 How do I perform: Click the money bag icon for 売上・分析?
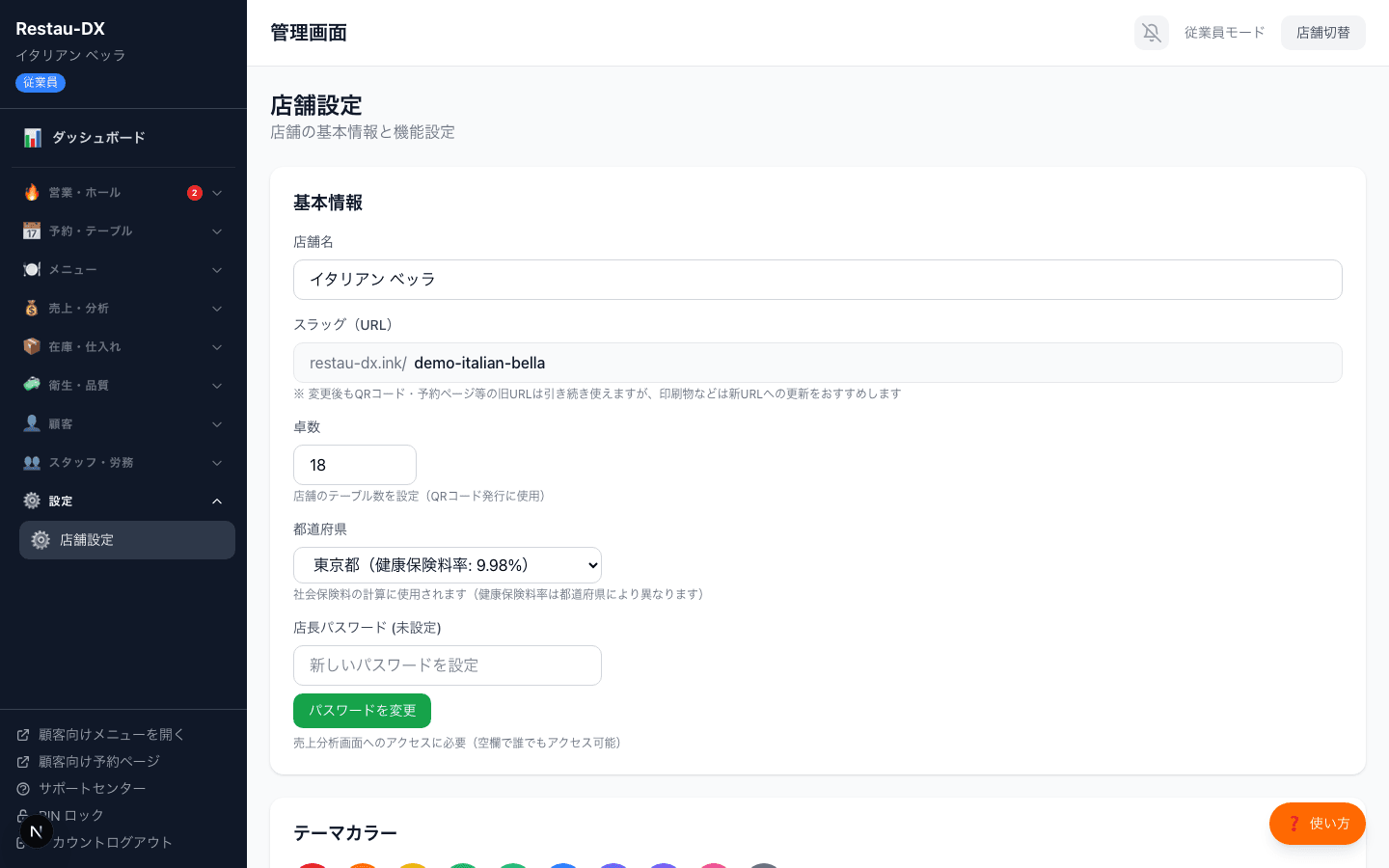pyautogui.click(x=32, y=308)
